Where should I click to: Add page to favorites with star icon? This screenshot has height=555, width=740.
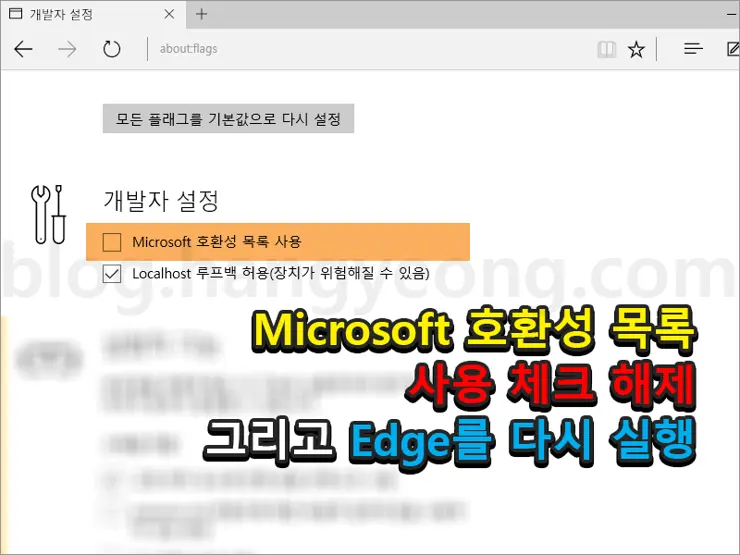(x=636, y=49)
